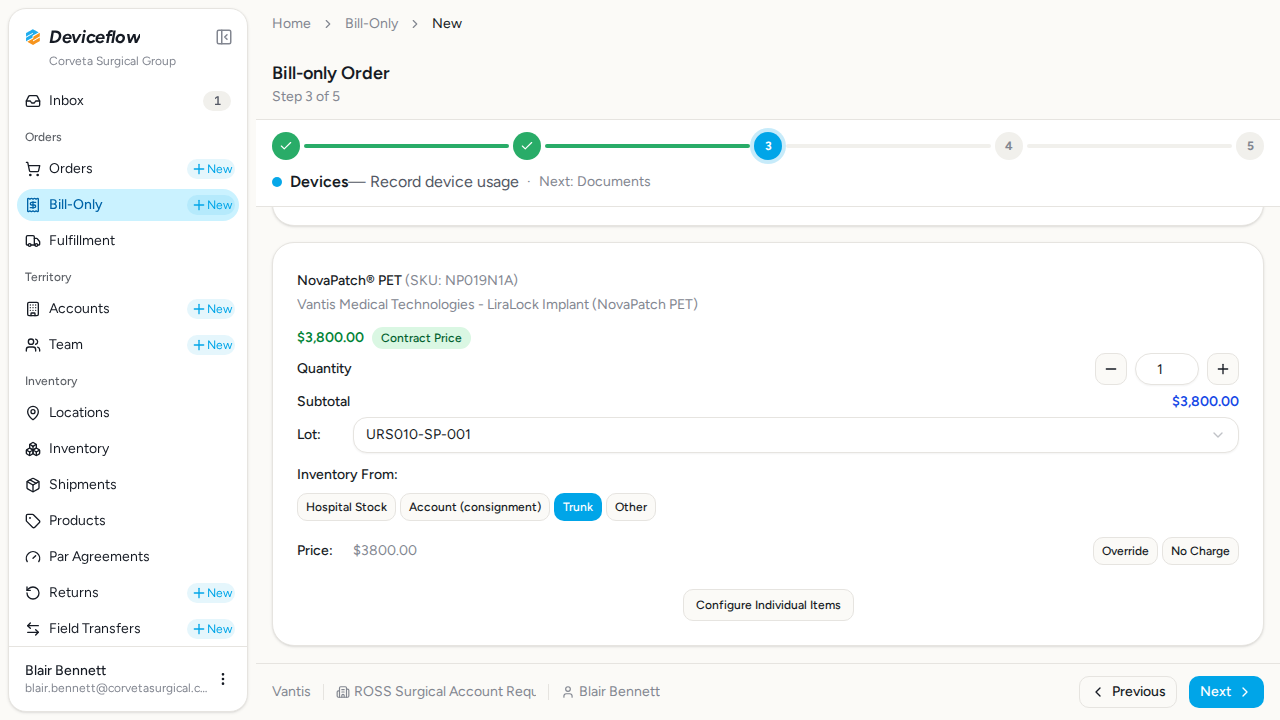Select Account (consignment) inventory source
Viewport: 1280px width, 720px height.
475,507
